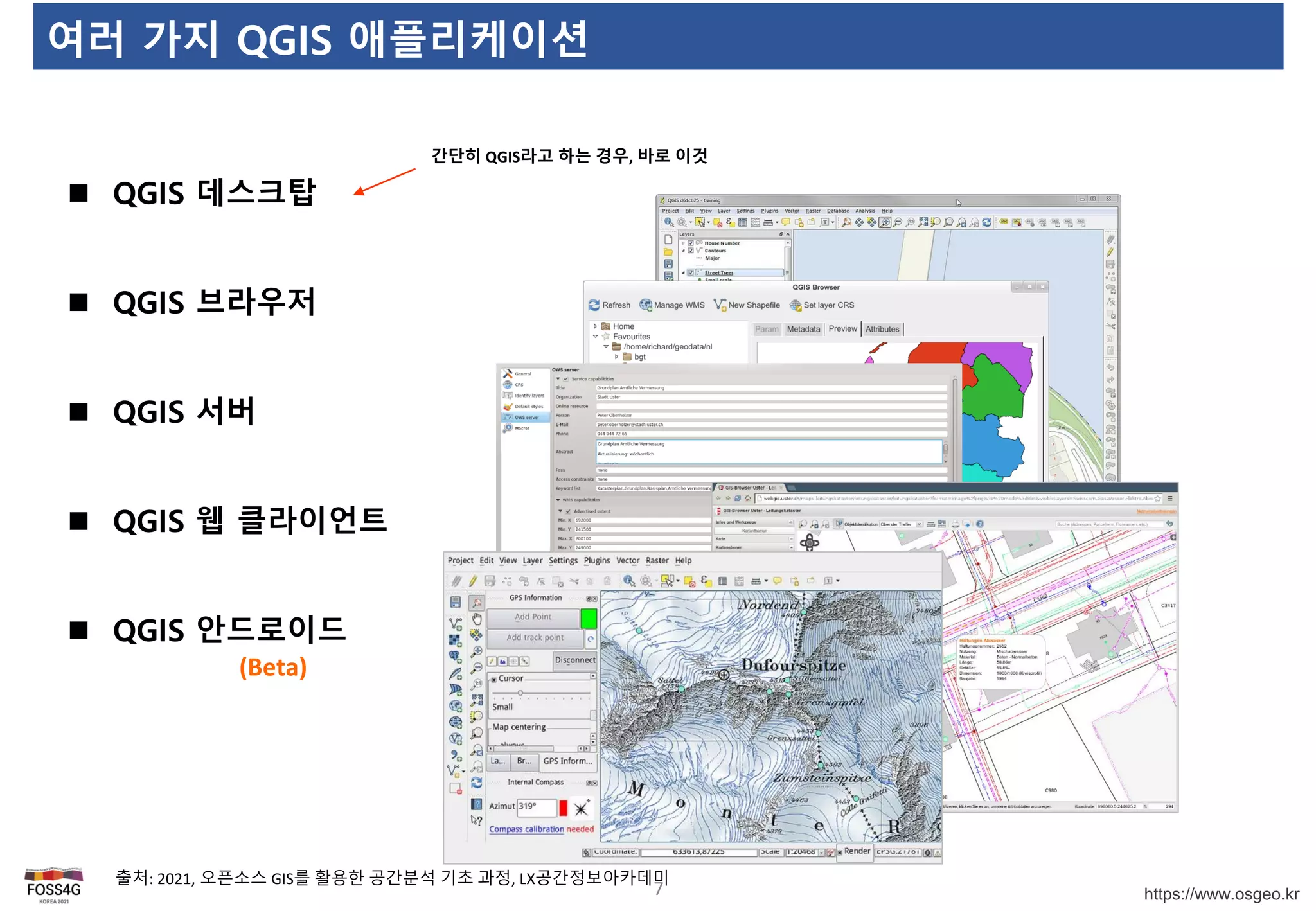
Task: Click Add Vector Layer icon in GPS window
Action: click(x=455, y=624)
